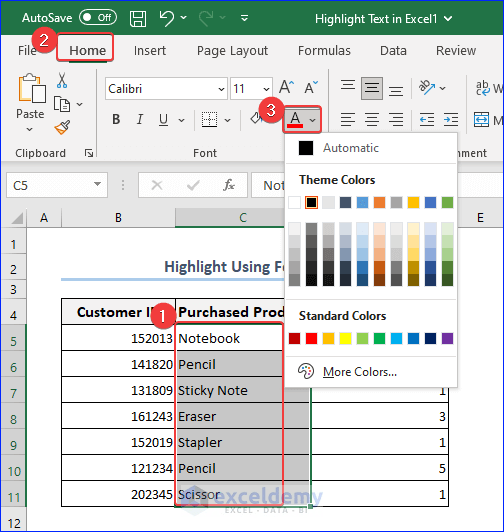Click the Borders icon
This screenshot has height=532, width=504.
[209, 119]
